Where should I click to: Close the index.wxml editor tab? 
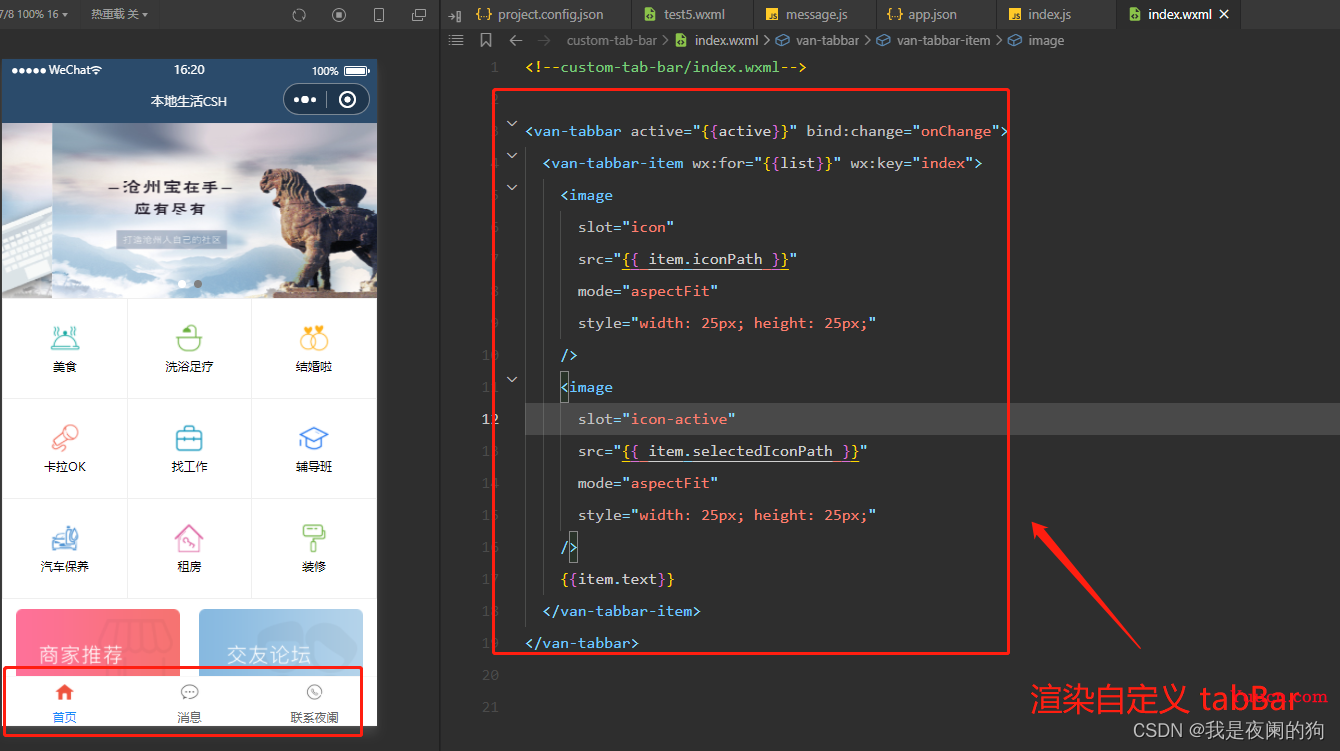(x=1224, y=15)
